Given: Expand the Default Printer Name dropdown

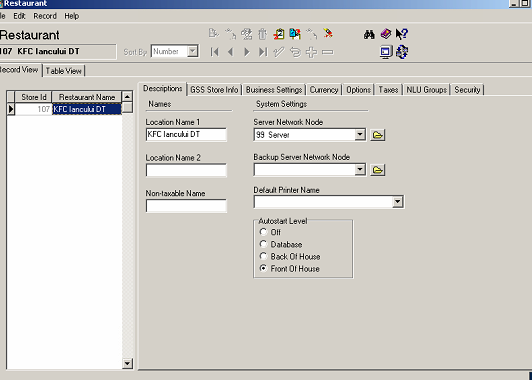Looking at the screenshot, I should click(x=397, y=202).
